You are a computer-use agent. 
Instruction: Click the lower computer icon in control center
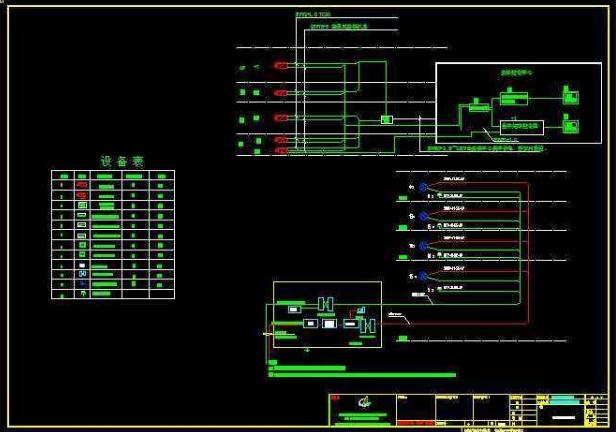[570, 125]
